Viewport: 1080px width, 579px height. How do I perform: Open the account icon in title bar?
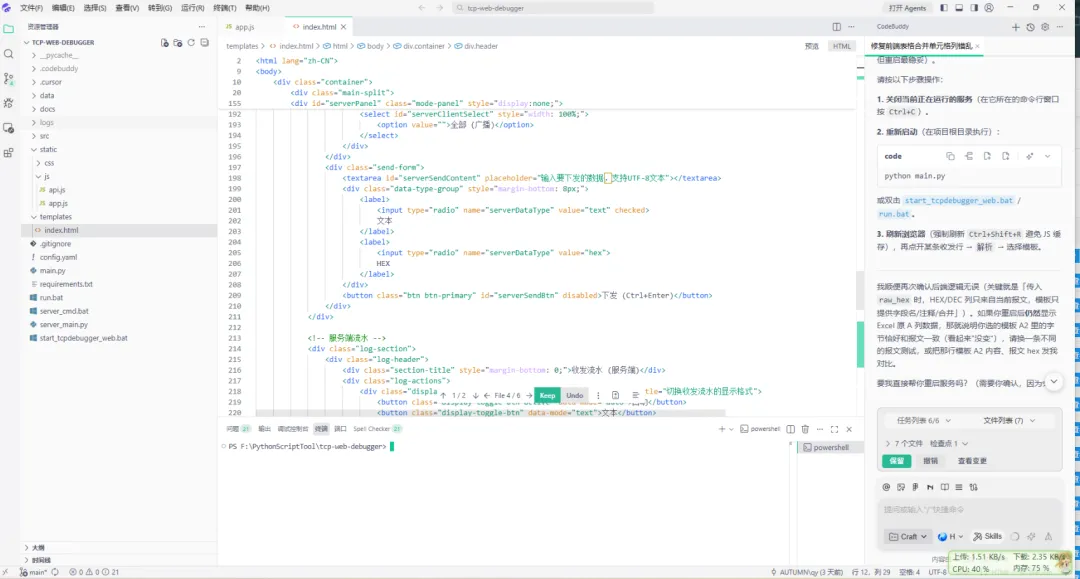(x=989, y=8)
